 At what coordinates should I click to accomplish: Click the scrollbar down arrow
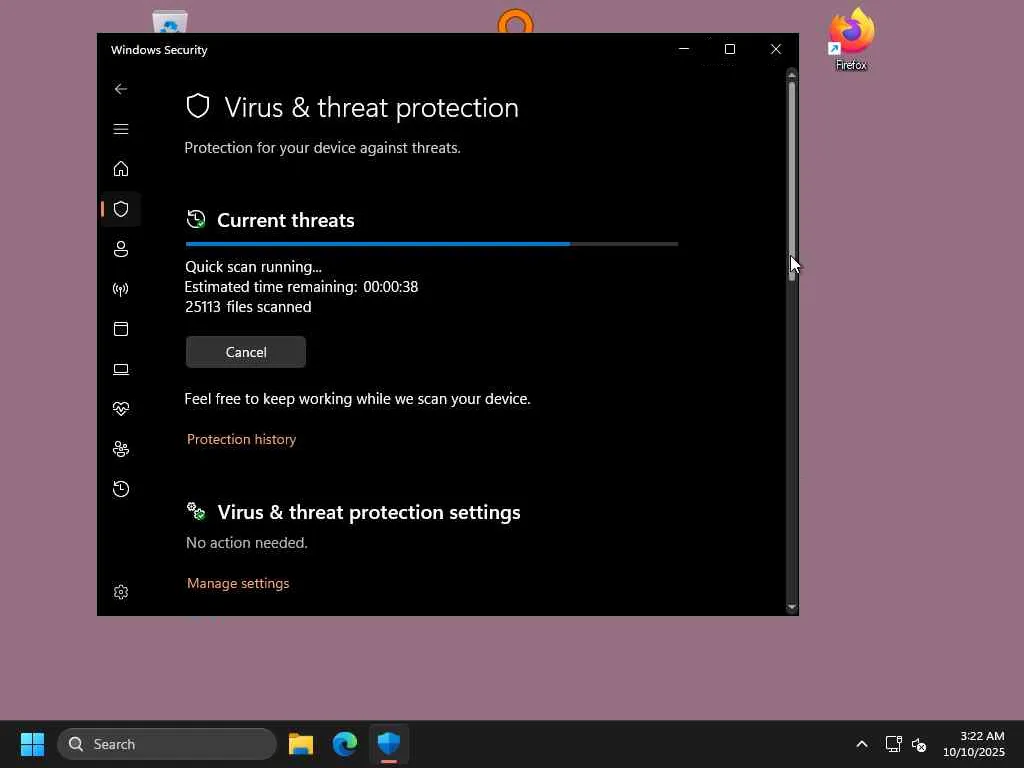coord(792,607)
